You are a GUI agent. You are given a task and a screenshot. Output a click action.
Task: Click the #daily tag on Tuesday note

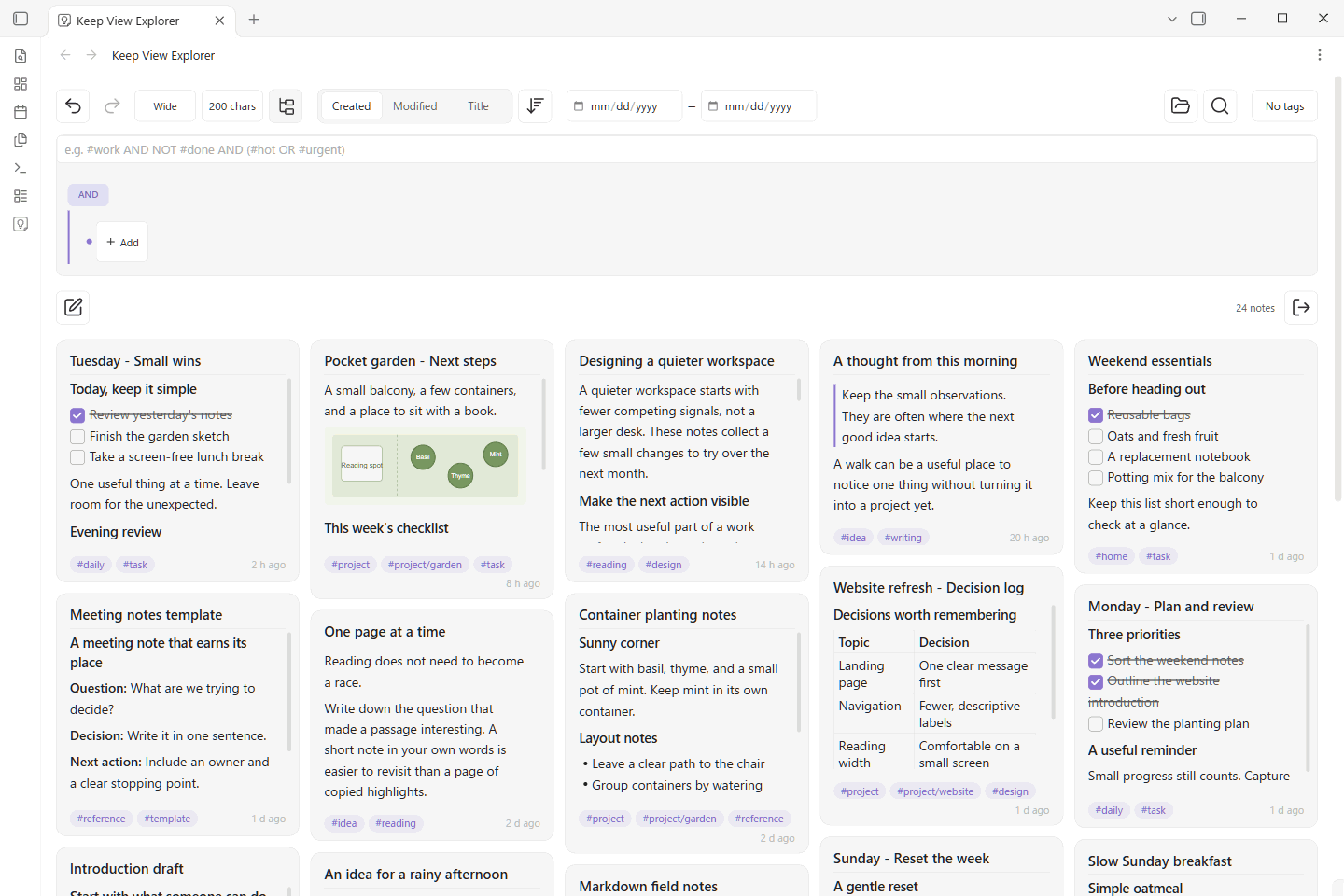pos(91,565)
